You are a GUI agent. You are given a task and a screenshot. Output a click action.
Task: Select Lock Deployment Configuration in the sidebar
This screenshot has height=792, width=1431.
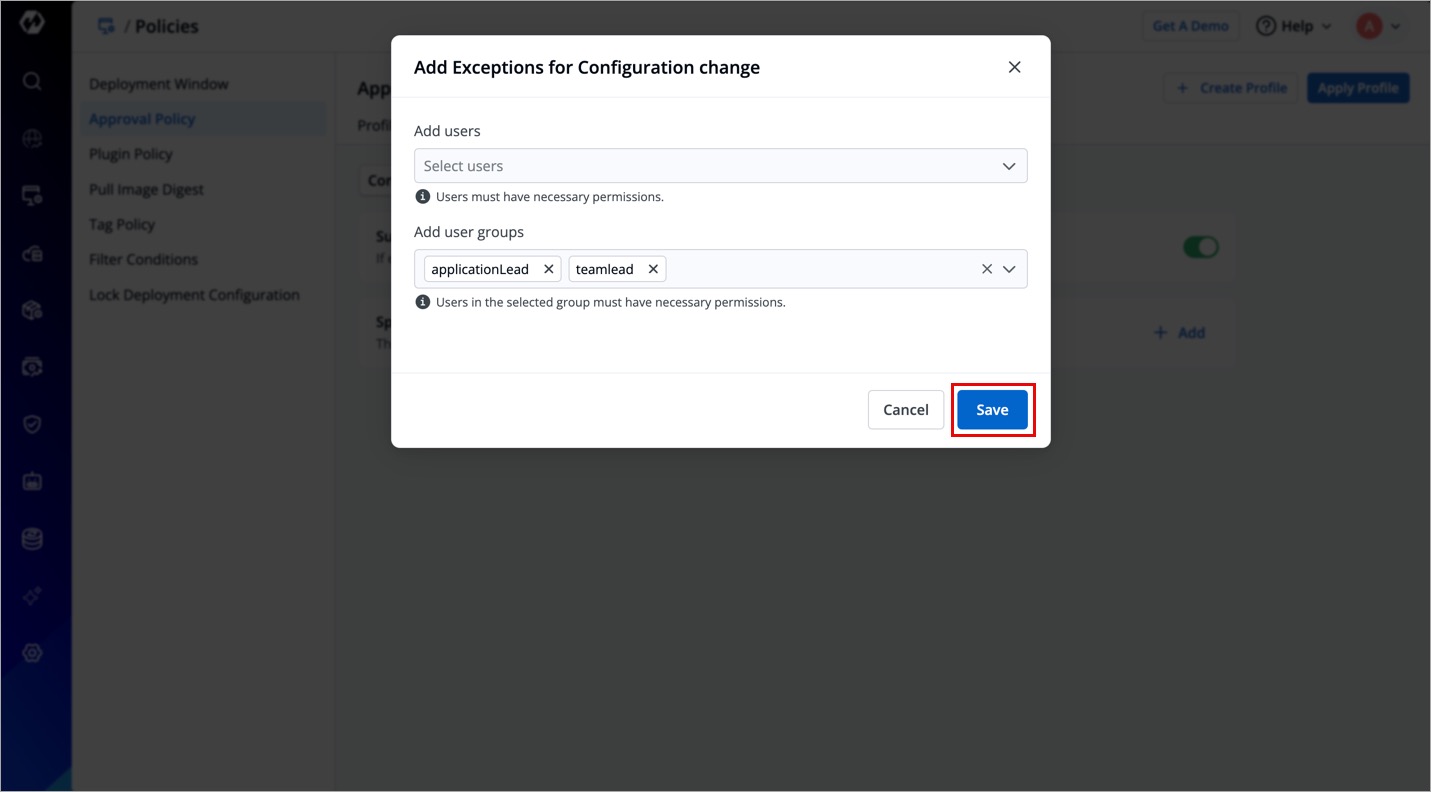[194, 295]
